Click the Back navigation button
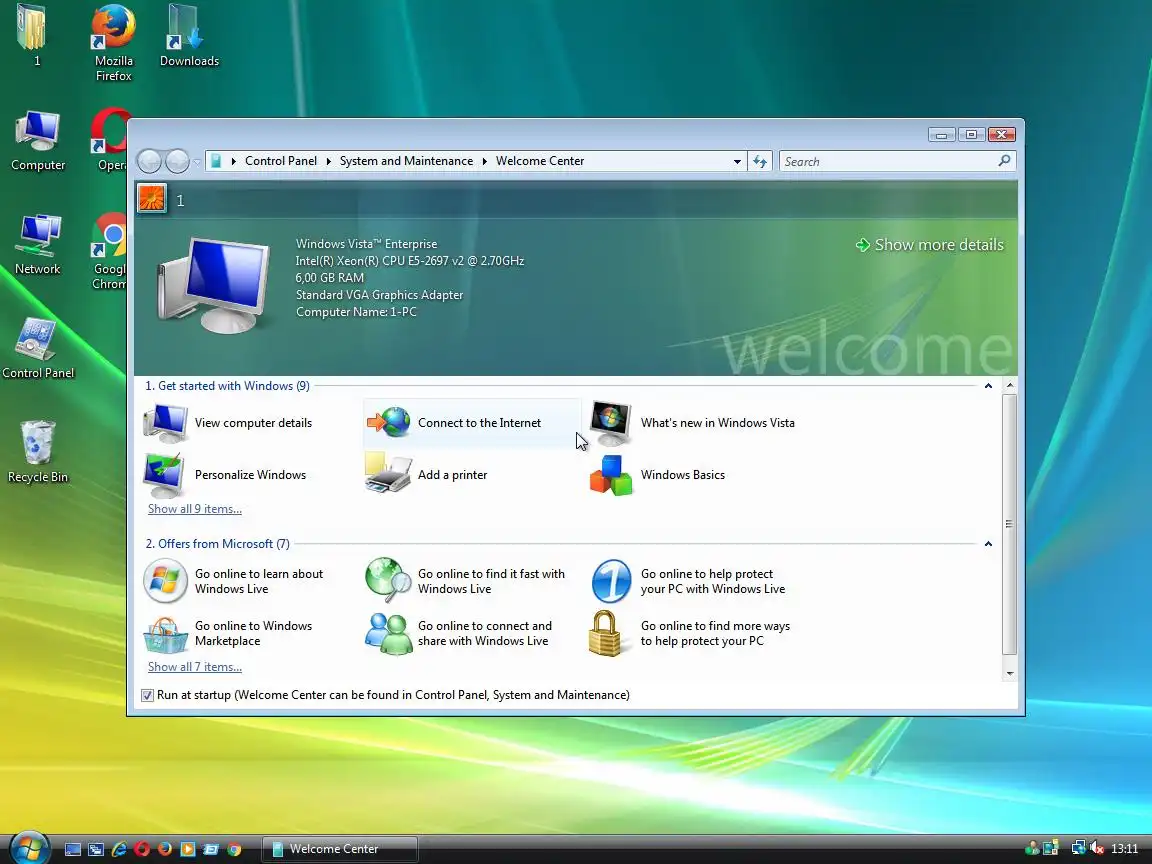The width and height of the screenshot is (1152, 864). click(x=150, y=161)
